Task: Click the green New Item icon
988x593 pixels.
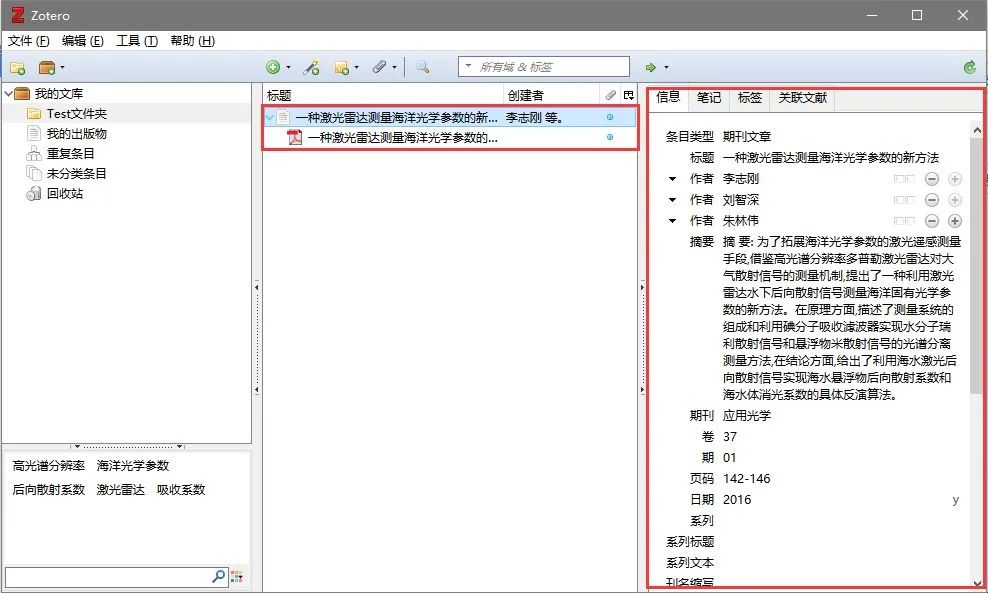Action: [273, 67]
